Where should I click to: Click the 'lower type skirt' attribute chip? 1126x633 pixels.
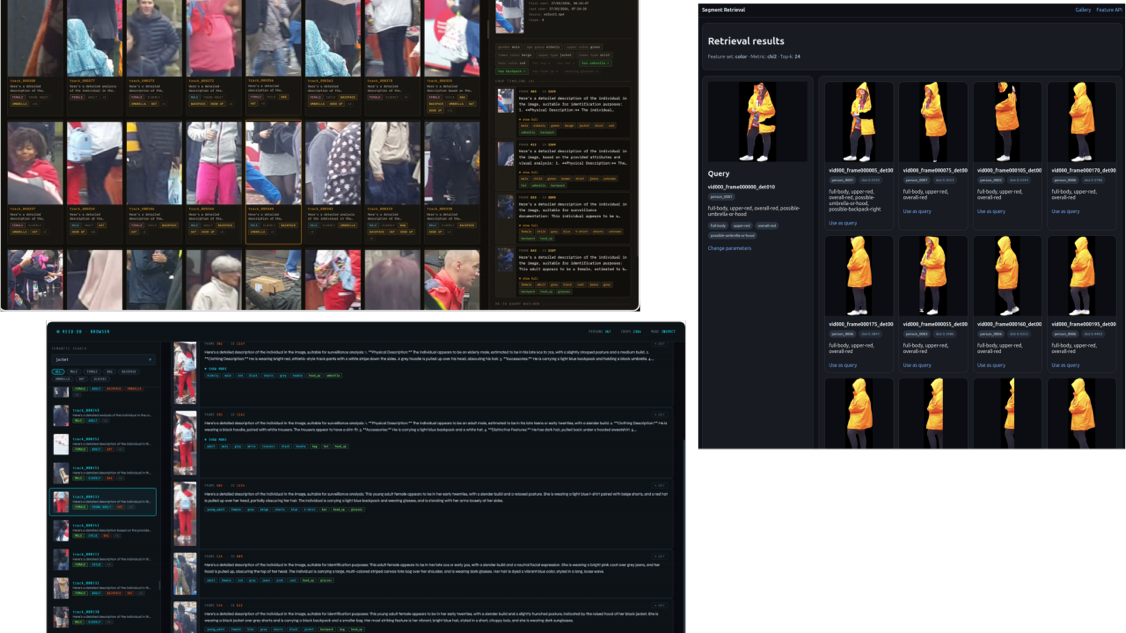click(595, 55)
